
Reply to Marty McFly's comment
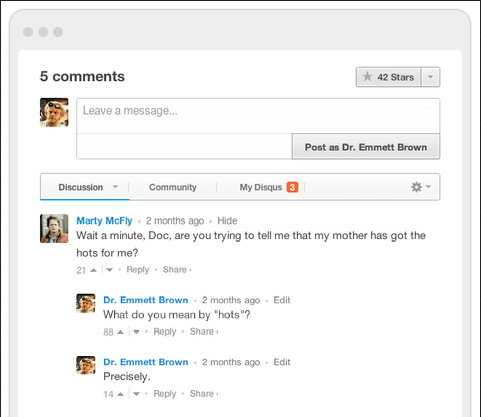point(138,270)
